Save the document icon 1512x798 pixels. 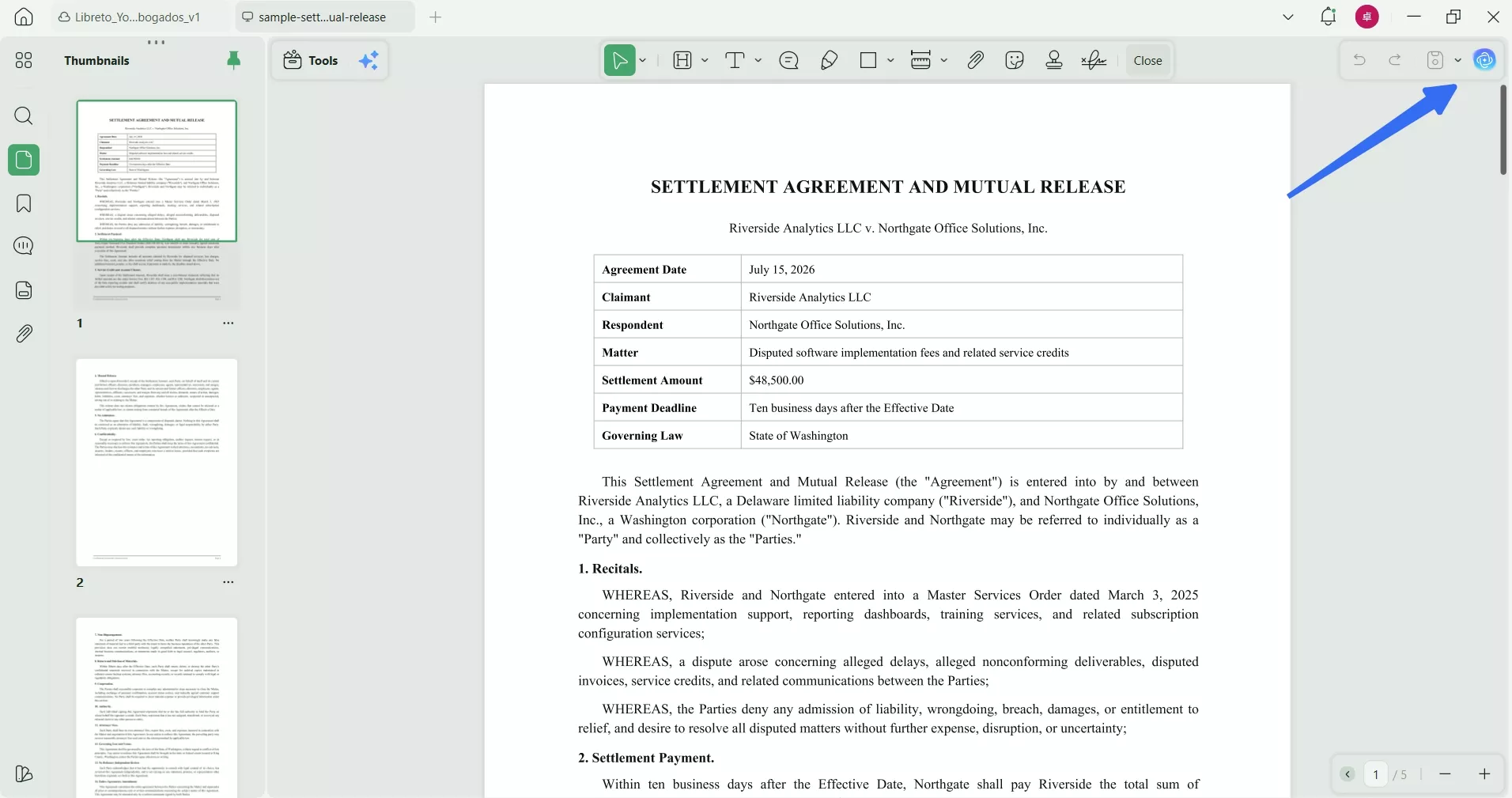(1435, 60)
